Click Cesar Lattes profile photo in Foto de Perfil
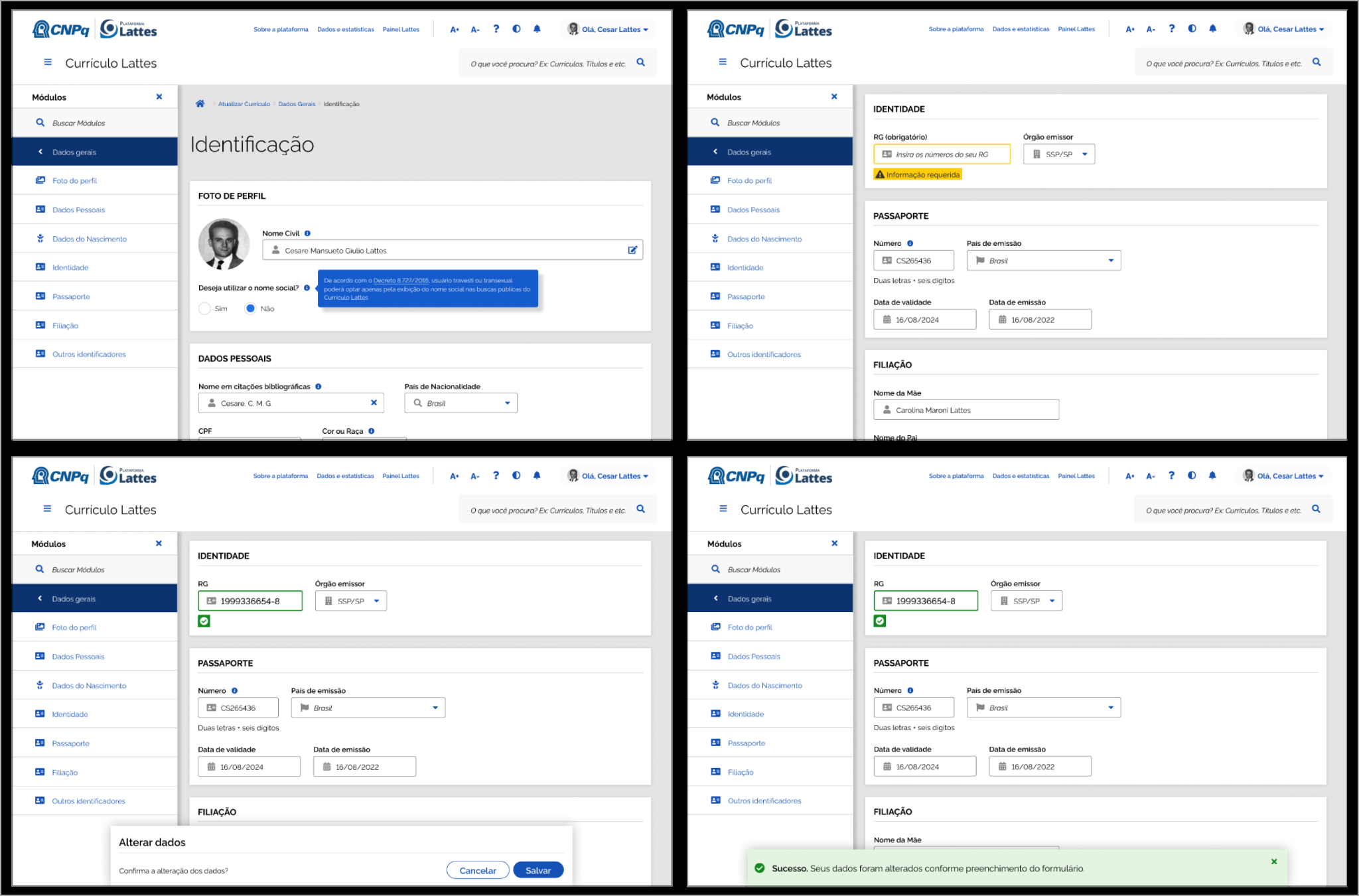1359x896 pixels. pyautogui.click(x=224, y=244)
